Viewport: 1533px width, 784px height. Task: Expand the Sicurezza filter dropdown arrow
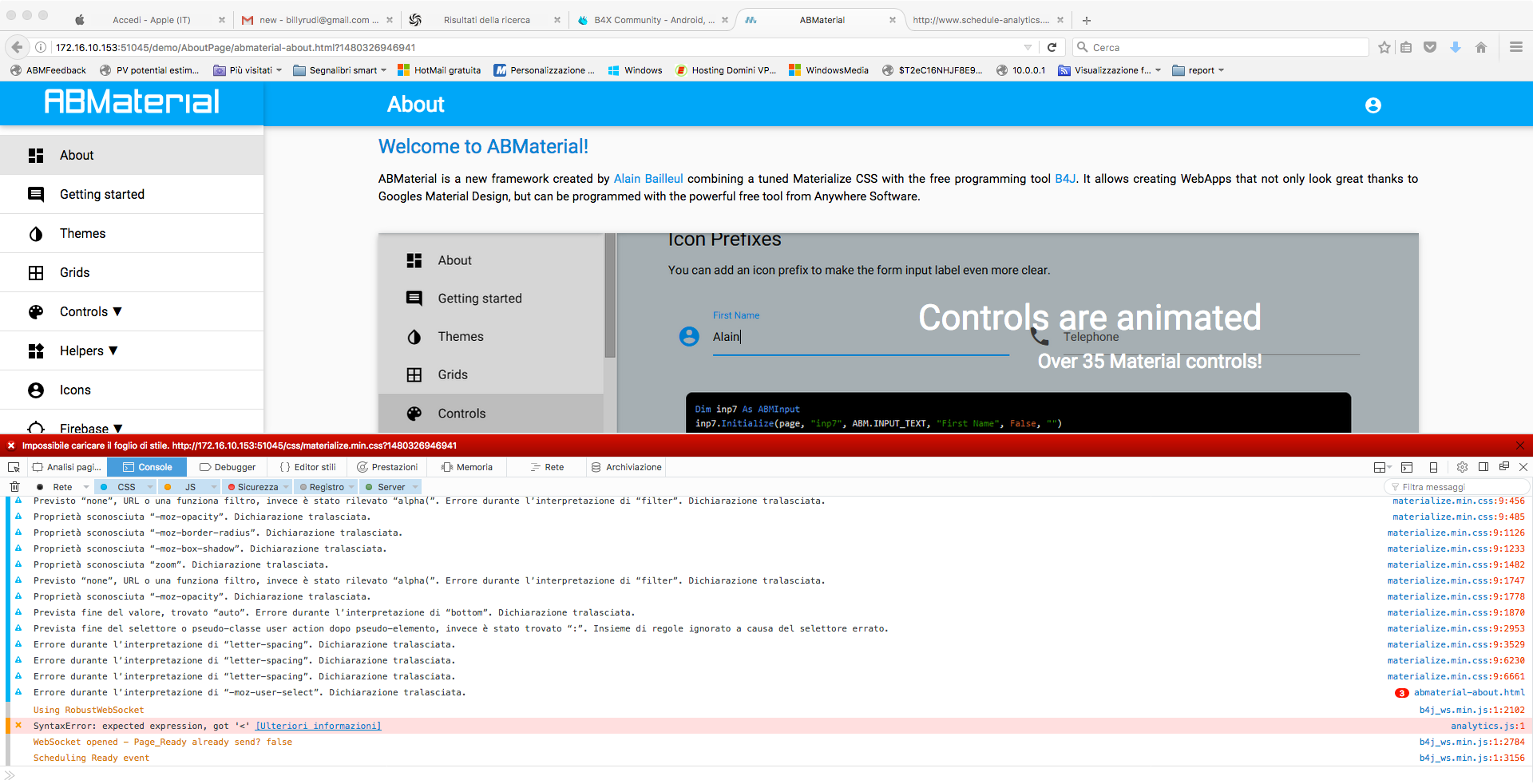[x=287, y=487]
